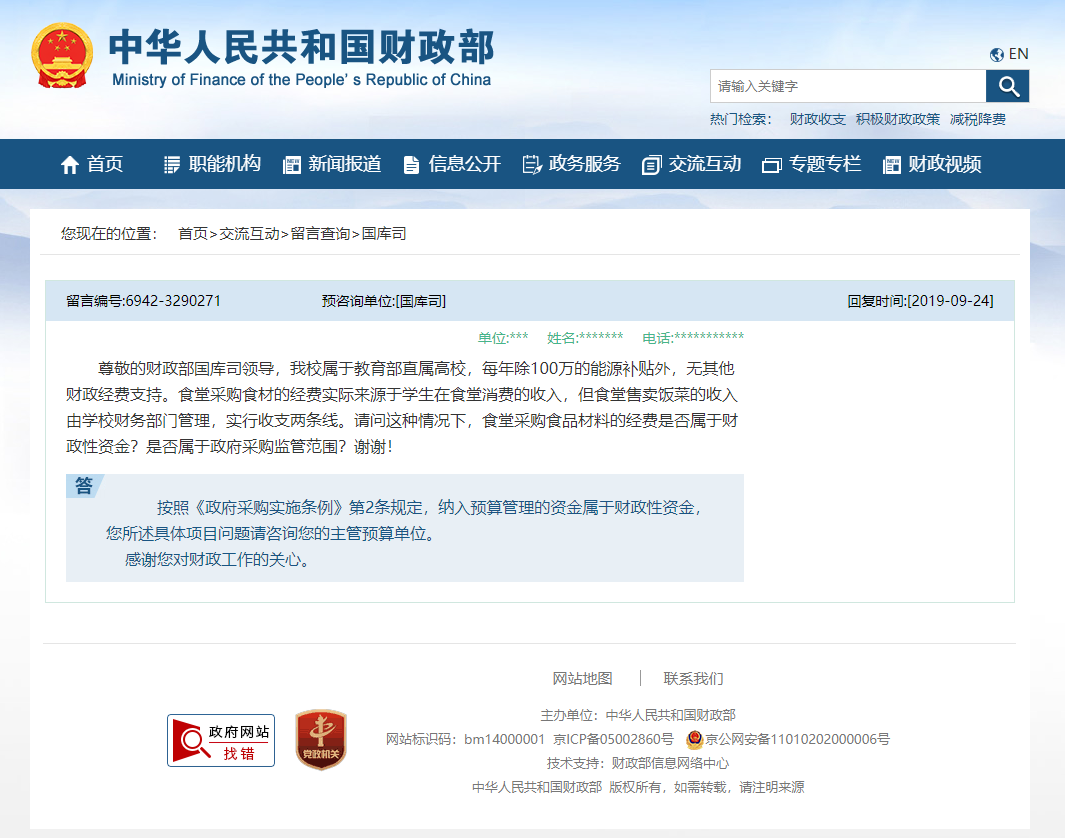Click 预咨询单位:[国库司] text

(x=384, y=301)
